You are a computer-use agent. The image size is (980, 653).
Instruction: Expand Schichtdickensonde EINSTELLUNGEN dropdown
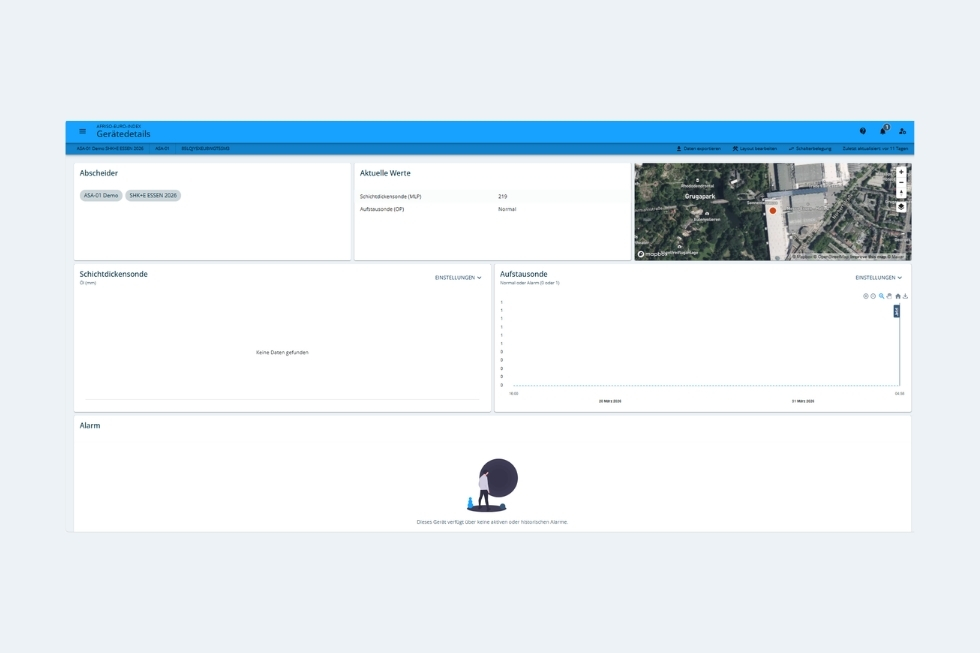coord(458,277)
